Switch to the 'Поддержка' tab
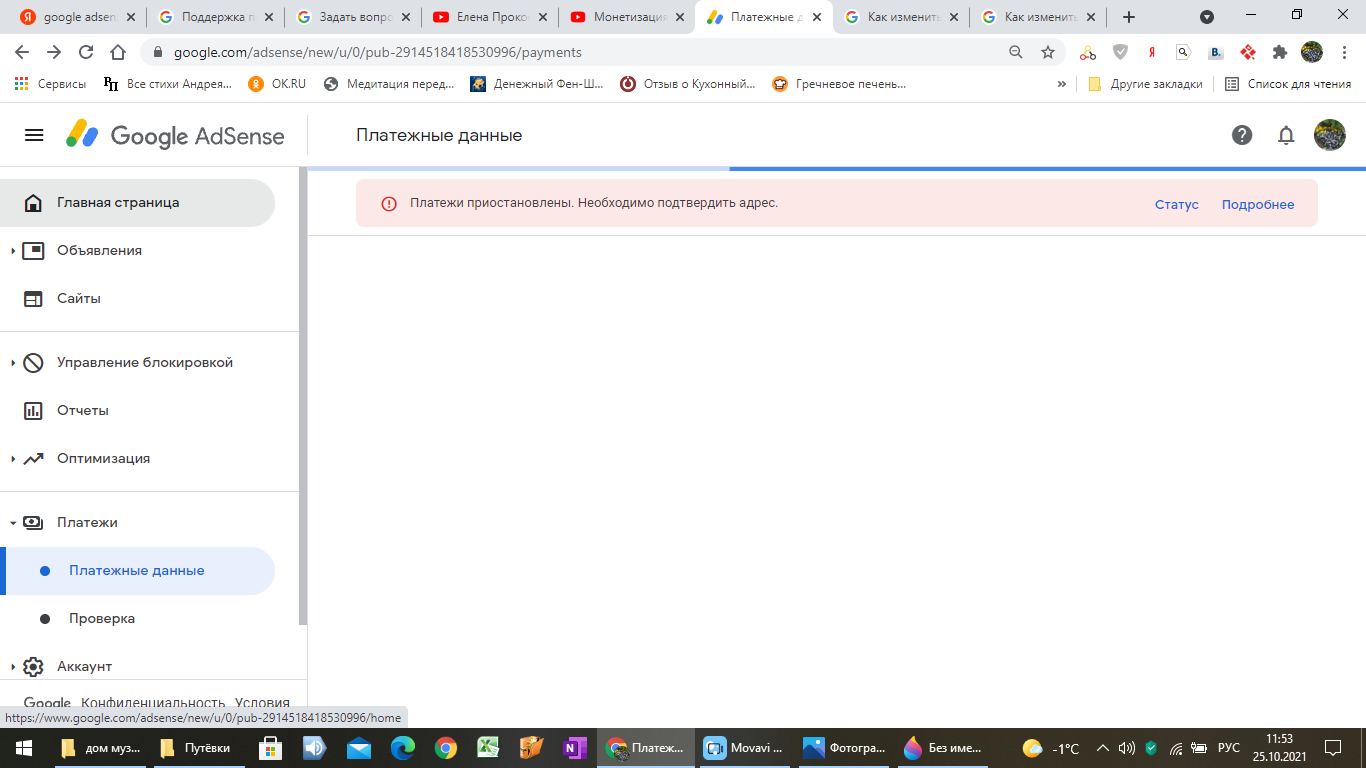The image size is (1366, 768). 215,17
